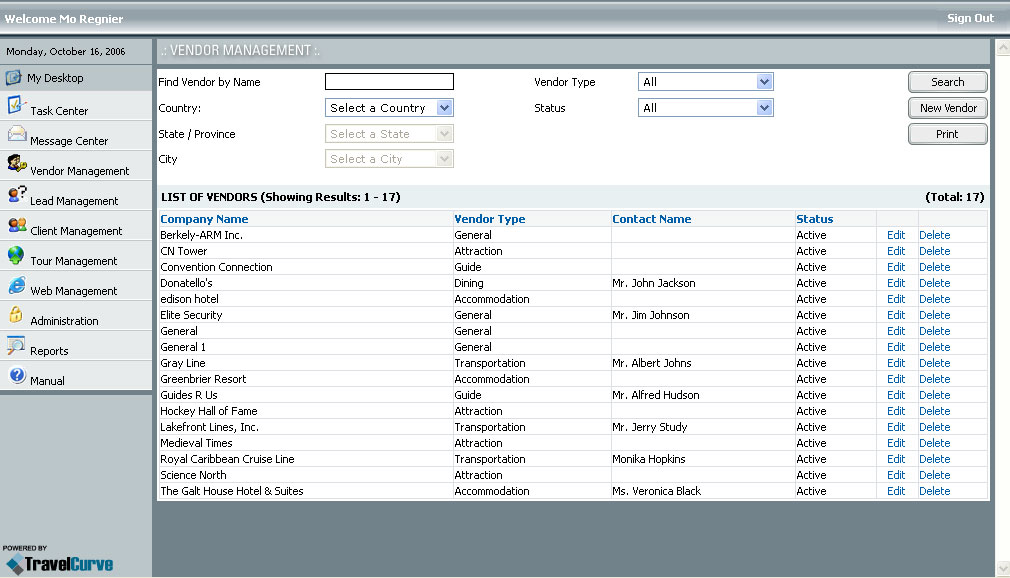Sort by Company Name column header
The height and width of the screenshot is (578, 1010).
[x=204, y=219]
